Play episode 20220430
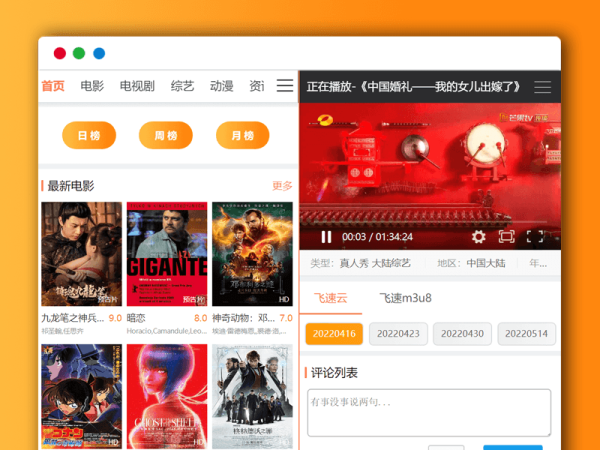Viewport: 600px width, 450px height. (462, 334)
